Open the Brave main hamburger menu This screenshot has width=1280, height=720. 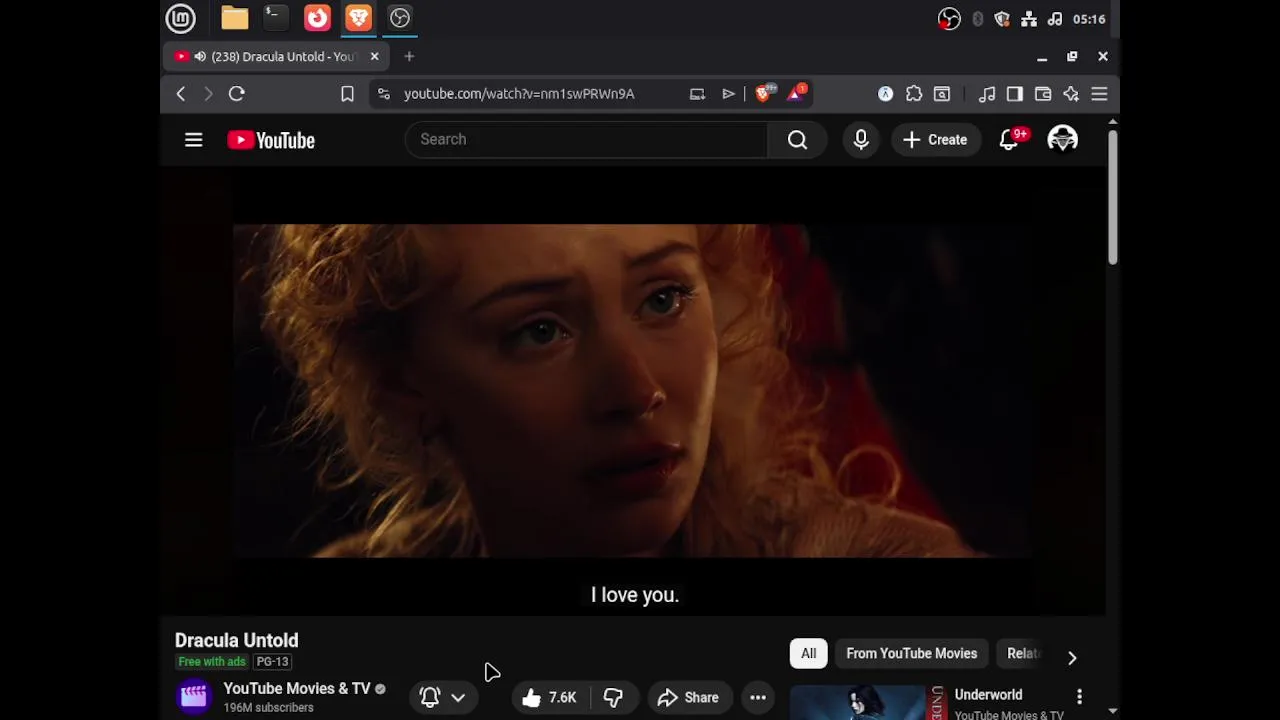(1099, 94)
